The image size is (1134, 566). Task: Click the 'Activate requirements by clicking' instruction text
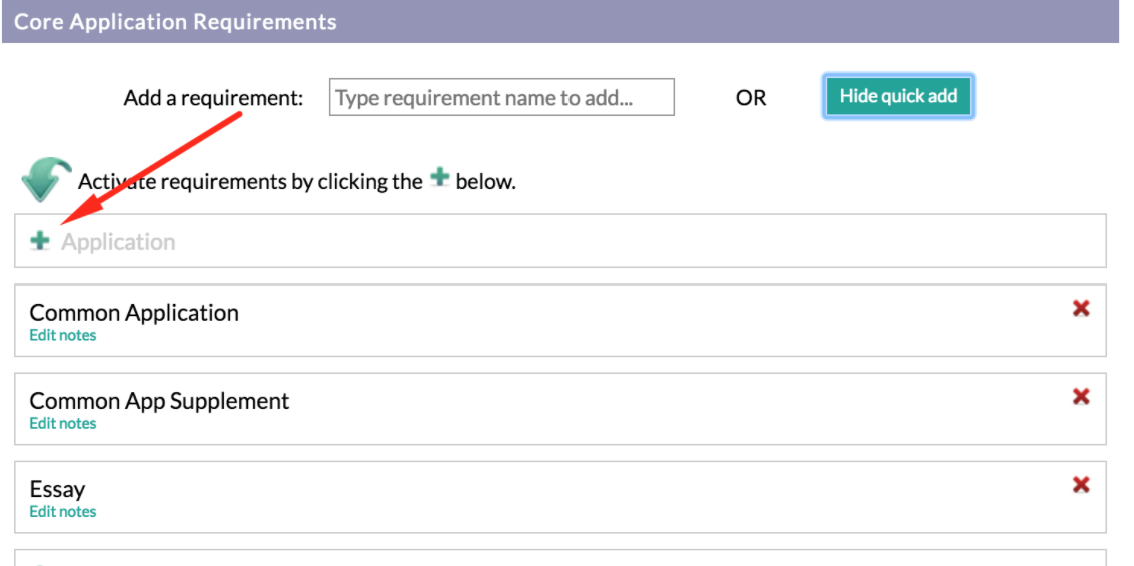point(250,181)
